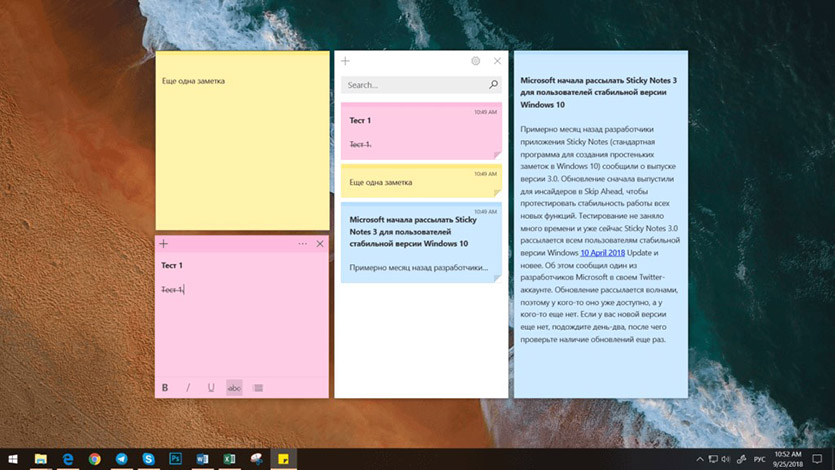
Task: Open Telegram from the taskbar
Action: [122, 458]
